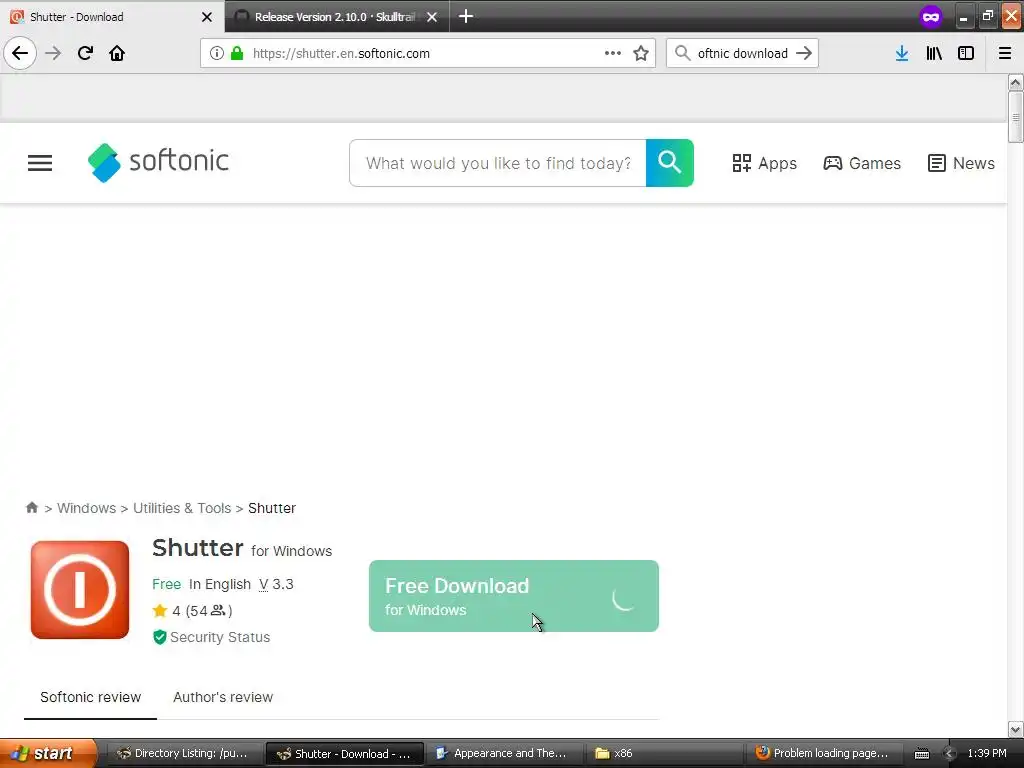Switch to the Release Version 2.10.0 tab

[x=336, y=17]
